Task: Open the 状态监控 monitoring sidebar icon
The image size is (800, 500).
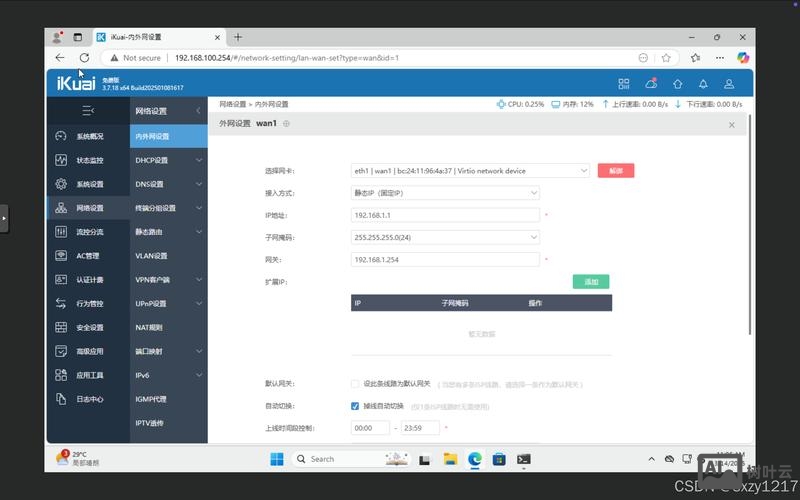Action: [x=61, y=160]
